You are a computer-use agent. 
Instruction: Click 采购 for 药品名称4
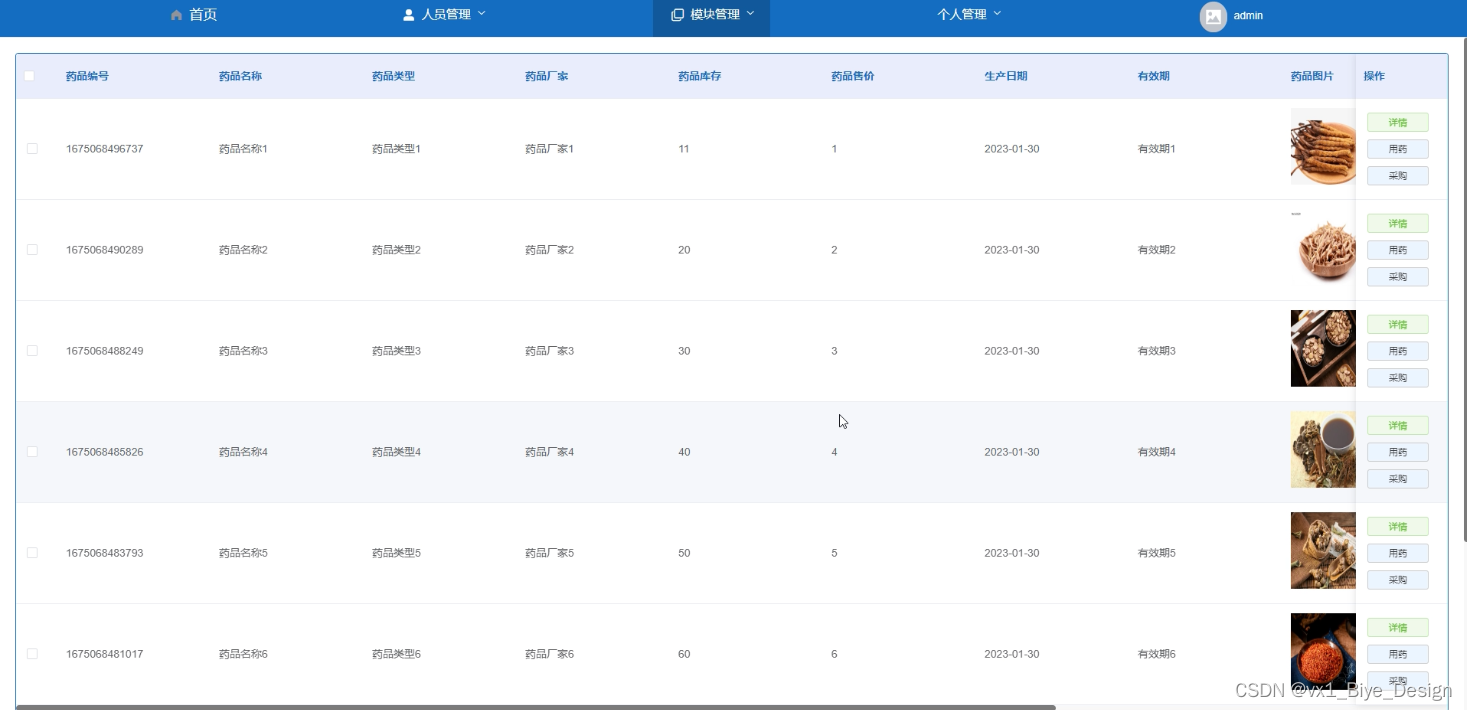tap(1398, 479)
